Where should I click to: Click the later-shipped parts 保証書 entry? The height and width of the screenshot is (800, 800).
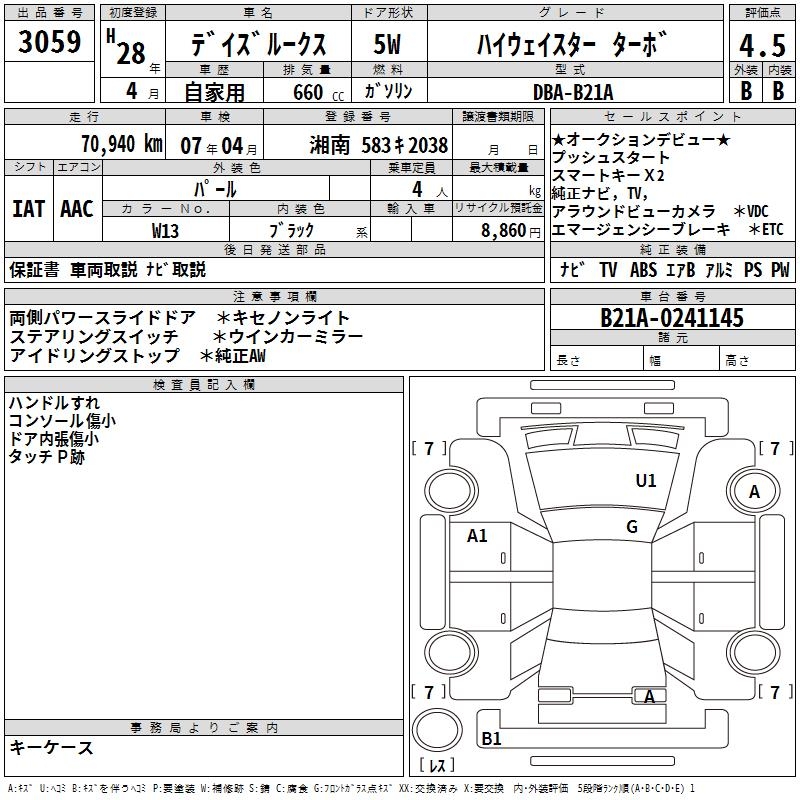point(34,269)
